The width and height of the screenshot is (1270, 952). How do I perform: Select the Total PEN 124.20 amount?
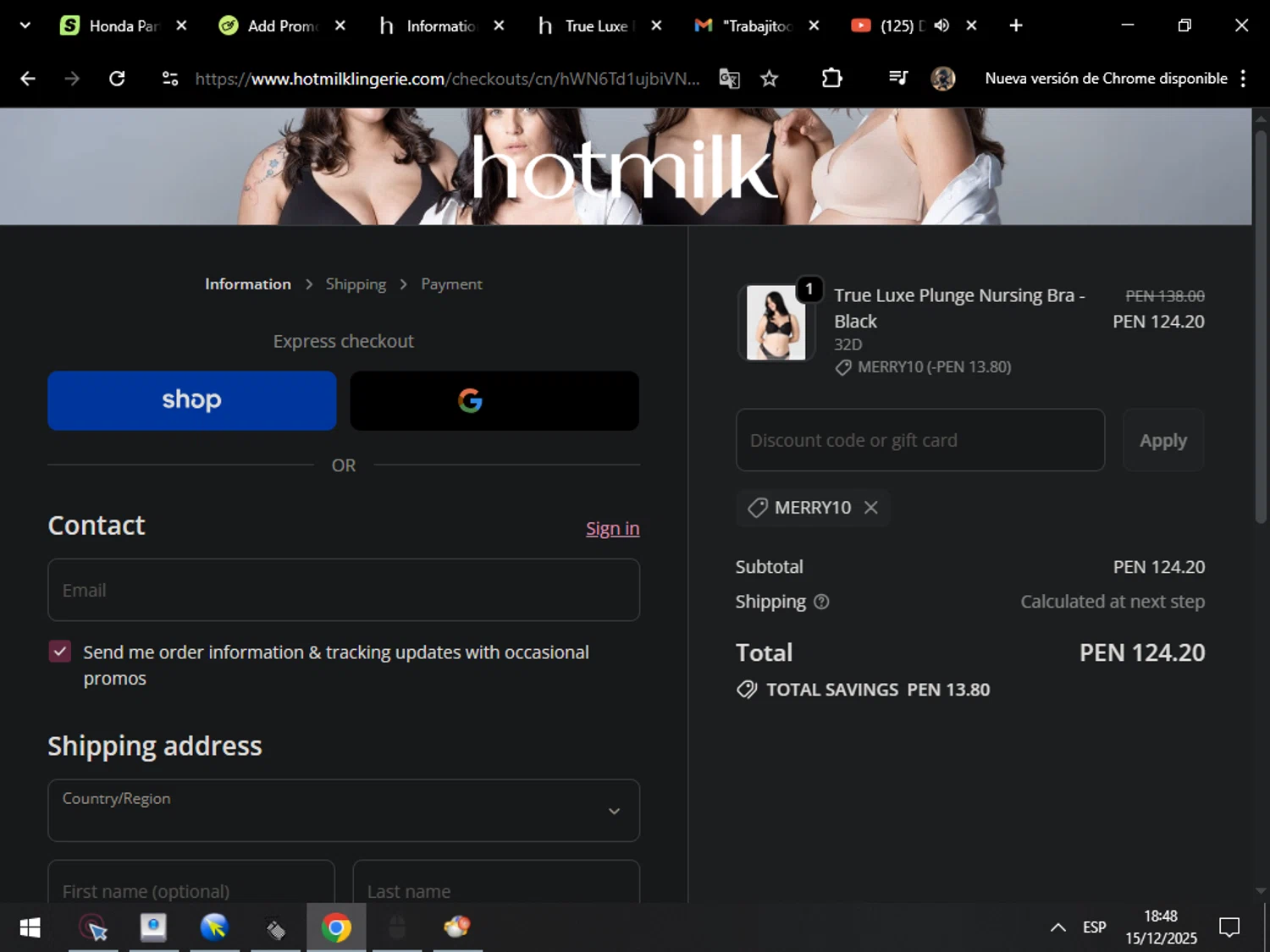pos(1142,652)
